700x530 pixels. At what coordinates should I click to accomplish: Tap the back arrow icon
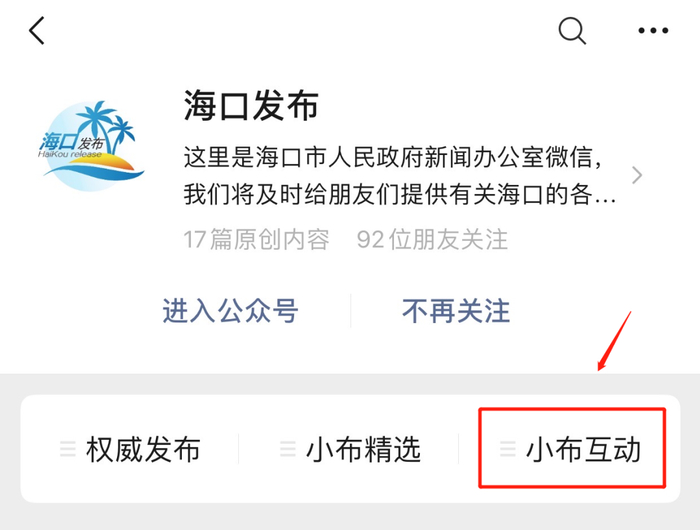(x=37, y=30)
